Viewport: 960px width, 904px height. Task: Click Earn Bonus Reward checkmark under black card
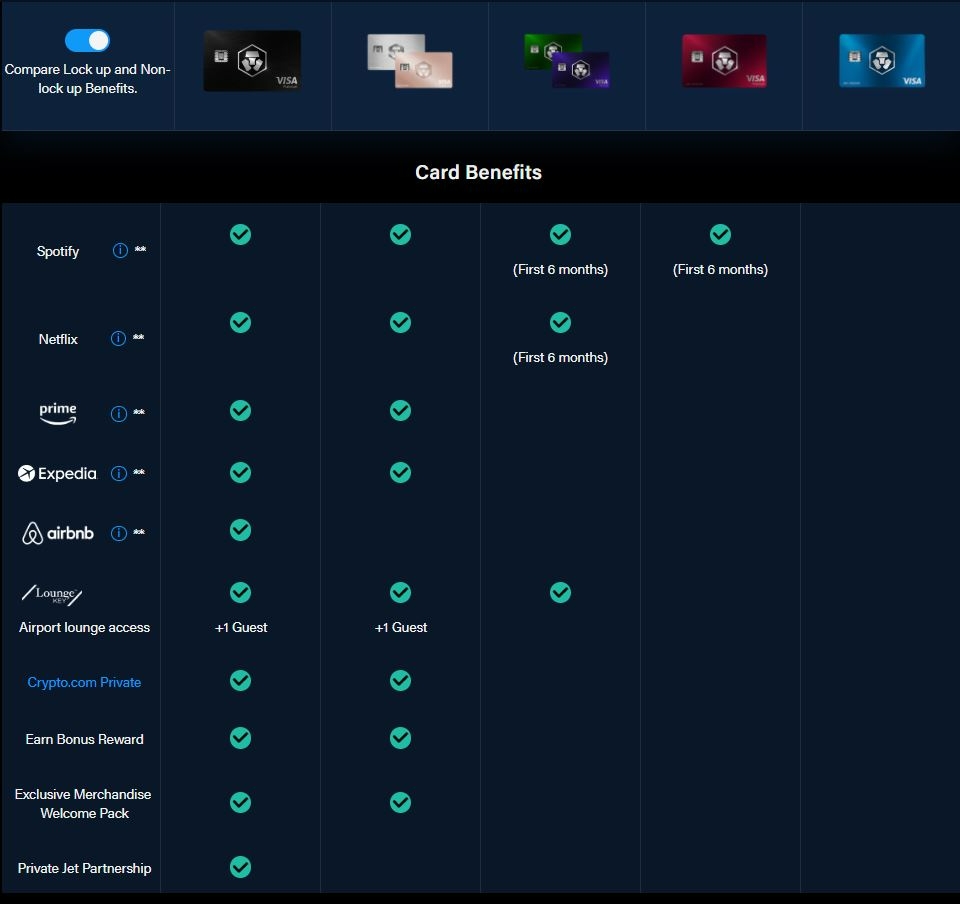[x=241, y=738]
